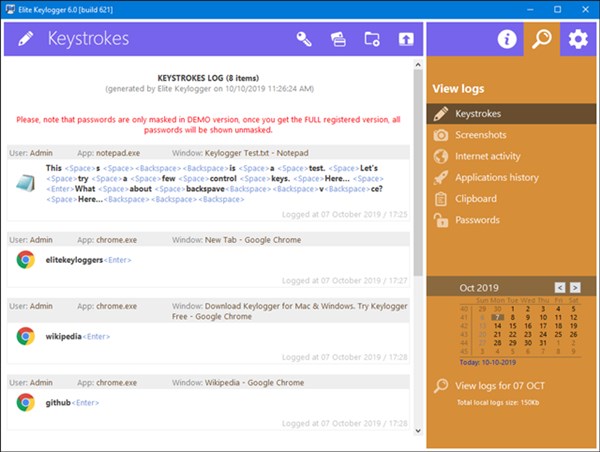Click 'Logged at 07 October 2019 / 17:25'

coord(344,214)
